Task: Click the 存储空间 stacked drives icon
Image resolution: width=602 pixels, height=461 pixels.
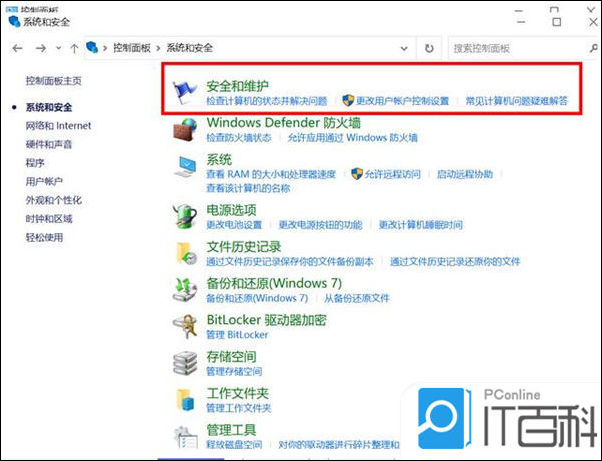Action: click(x=185, y=363)
